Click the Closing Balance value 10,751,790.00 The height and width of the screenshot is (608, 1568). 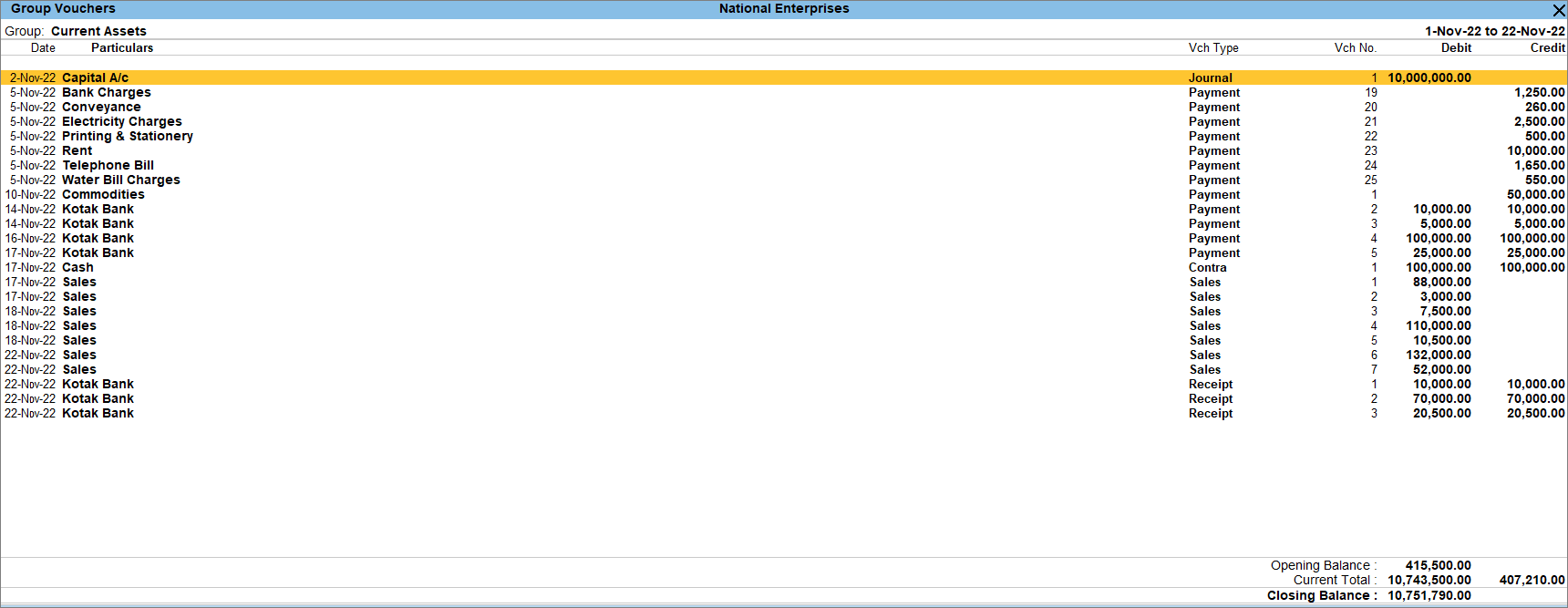[x=1429, y=595]
